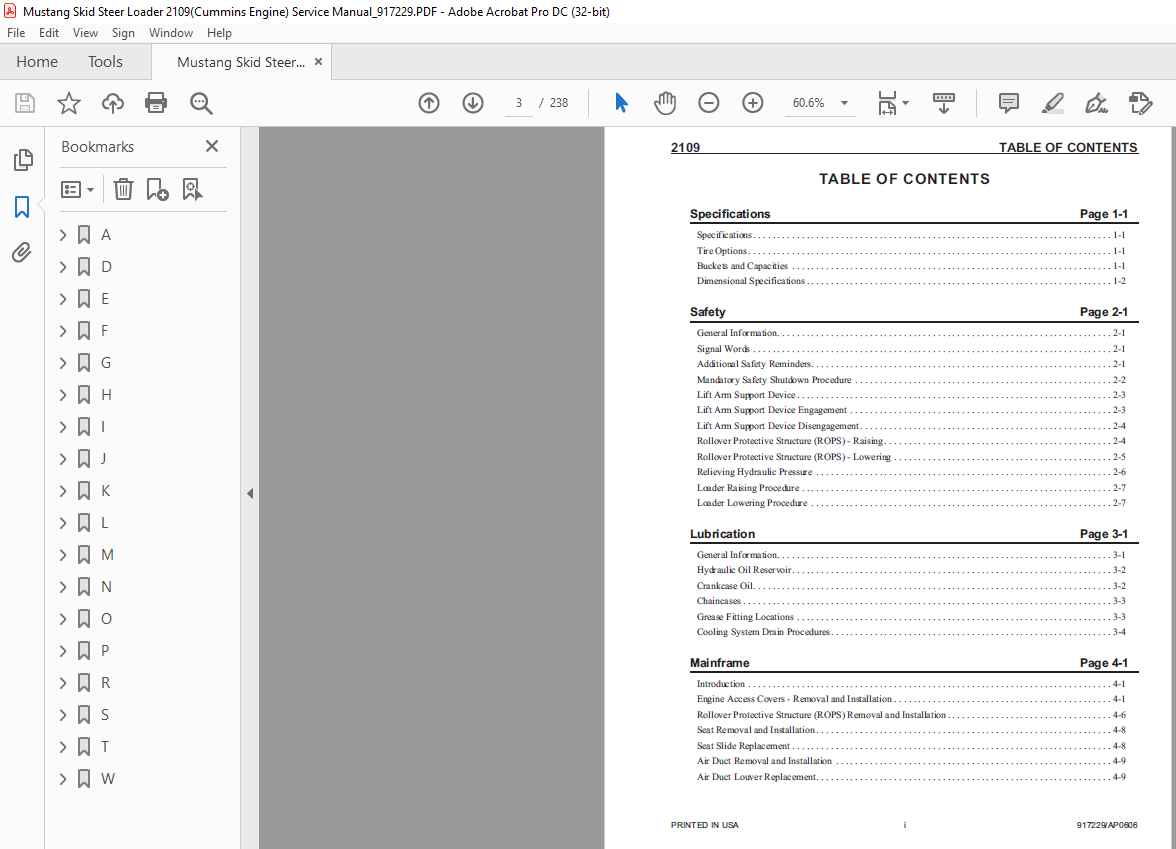Screen dimensions: 1176x849
Task: Expand bookmark E chevron
Action: click(x=63, y=298)
